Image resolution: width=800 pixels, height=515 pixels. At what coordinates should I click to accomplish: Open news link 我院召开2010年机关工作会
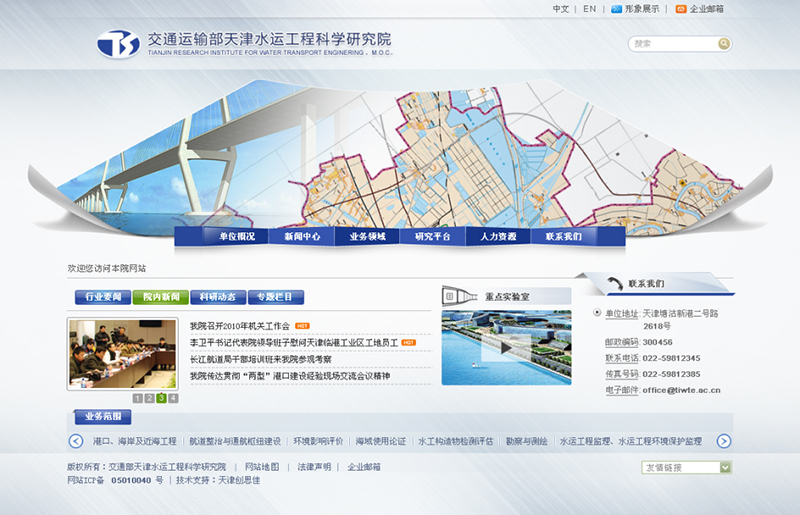click(240, 326)
